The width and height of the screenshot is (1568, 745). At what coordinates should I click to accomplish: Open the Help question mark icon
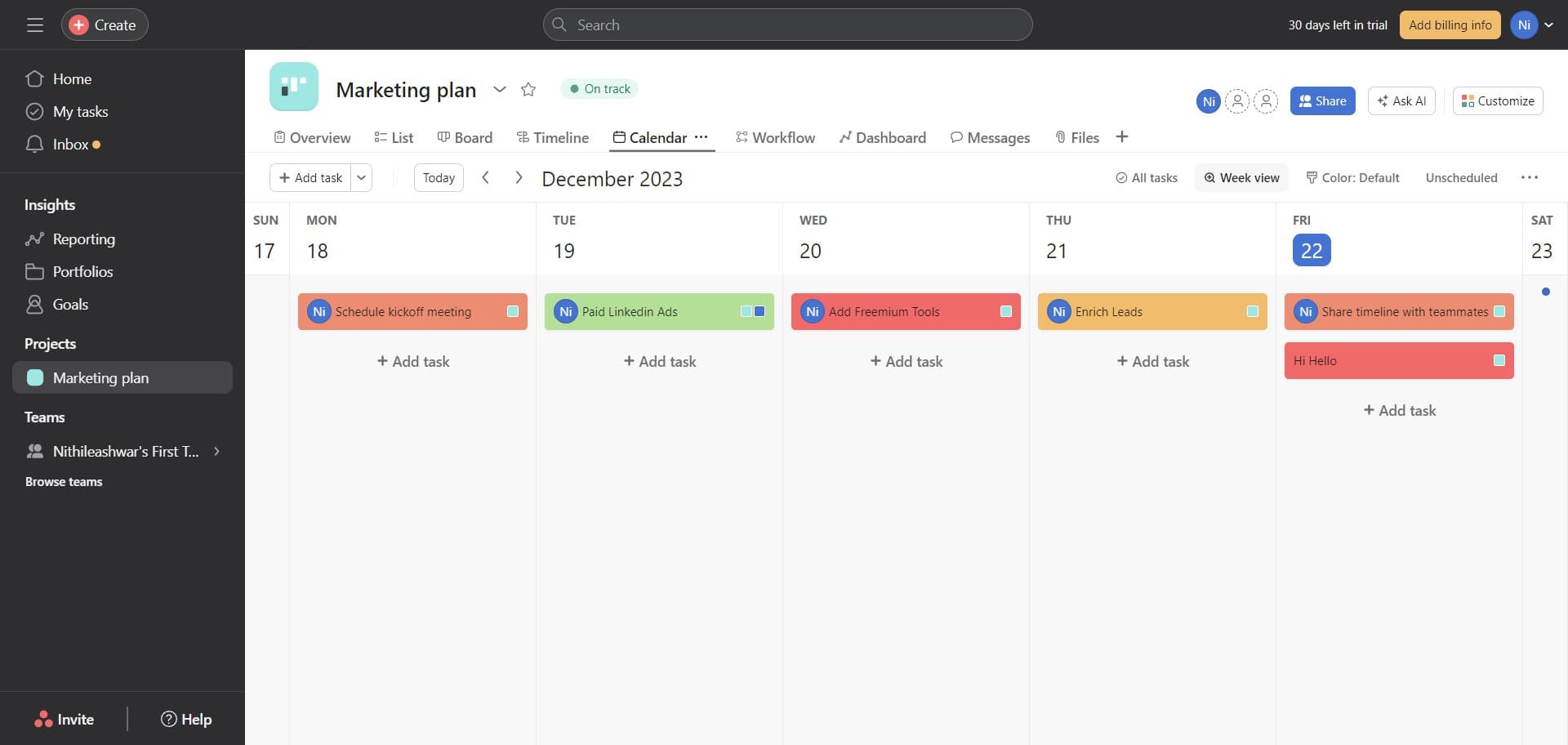(169, 719)
